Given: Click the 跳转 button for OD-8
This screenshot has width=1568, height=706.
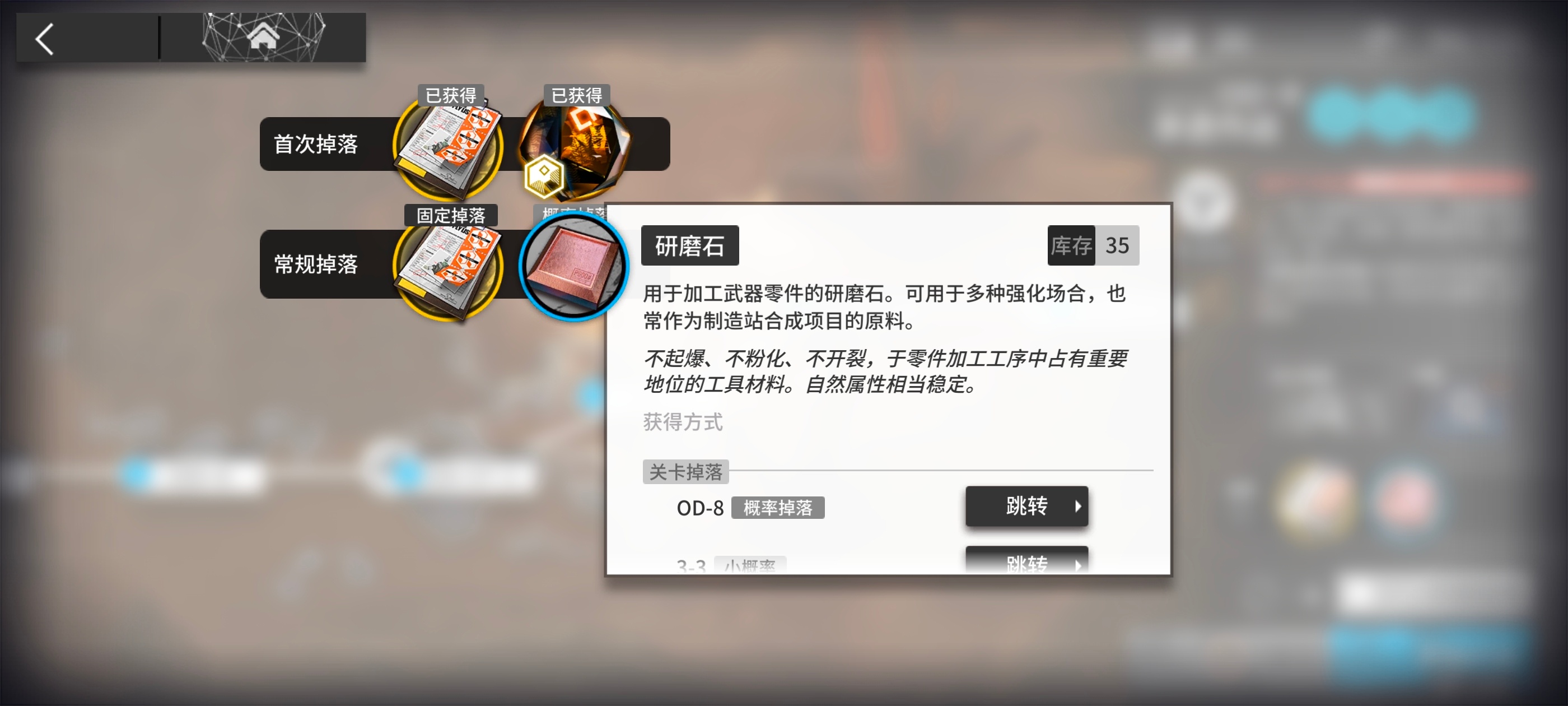Looking at the screenshot, I should (1026, 506).
